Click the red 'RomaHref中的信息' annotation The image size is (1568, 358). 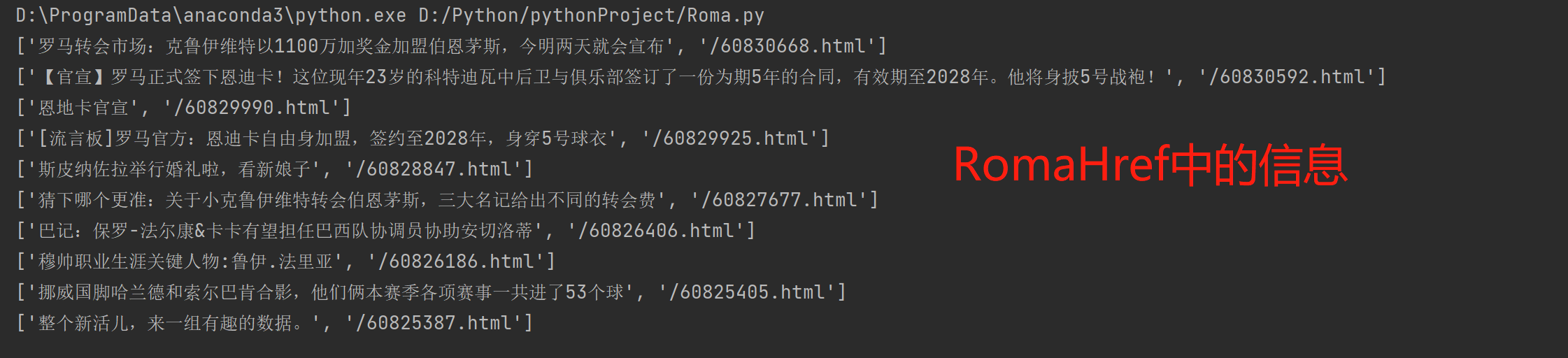click(x=1150, y=165)
